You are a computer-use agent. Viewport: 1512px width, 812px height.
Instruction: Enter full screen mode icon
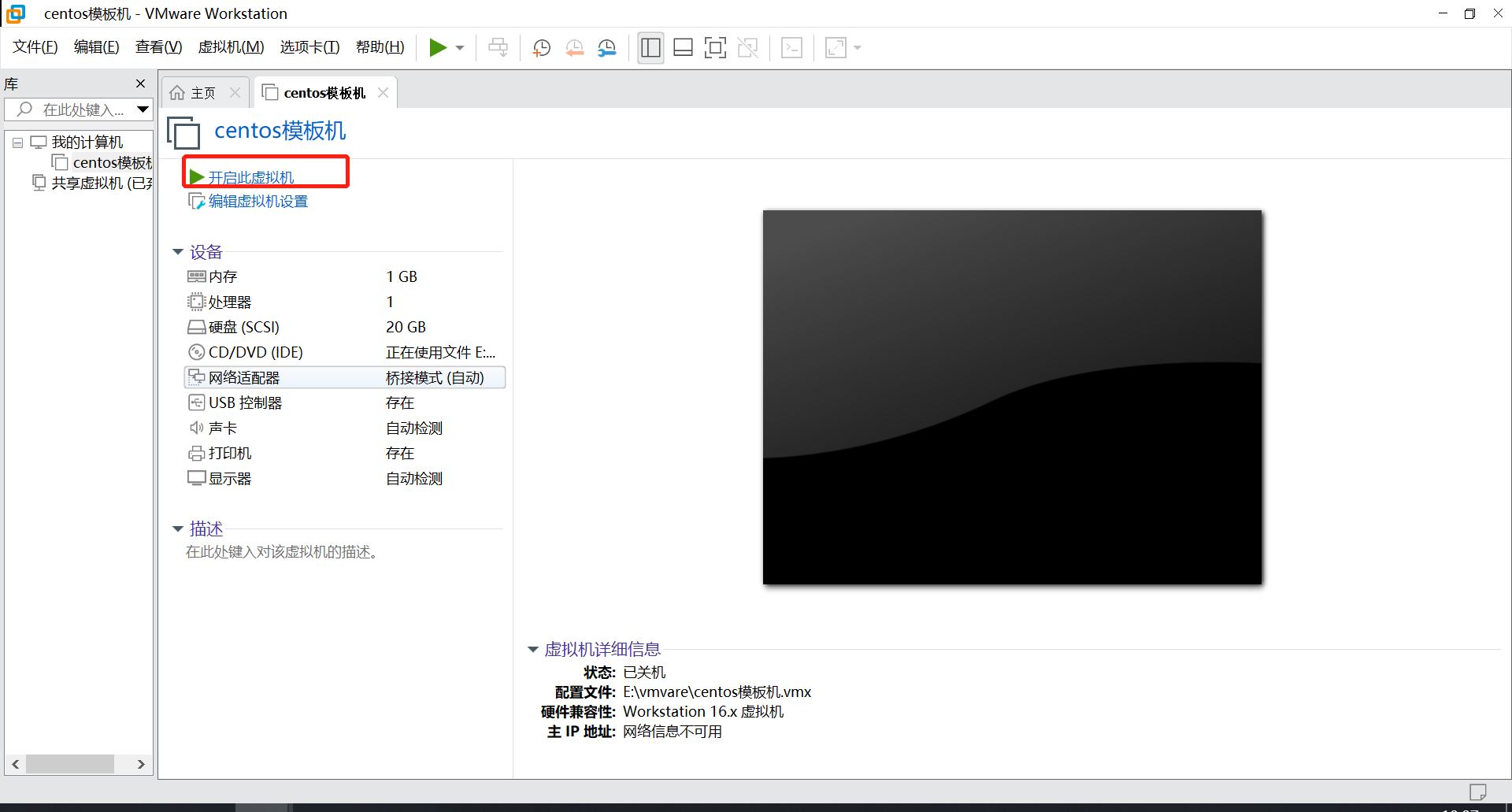715,48
